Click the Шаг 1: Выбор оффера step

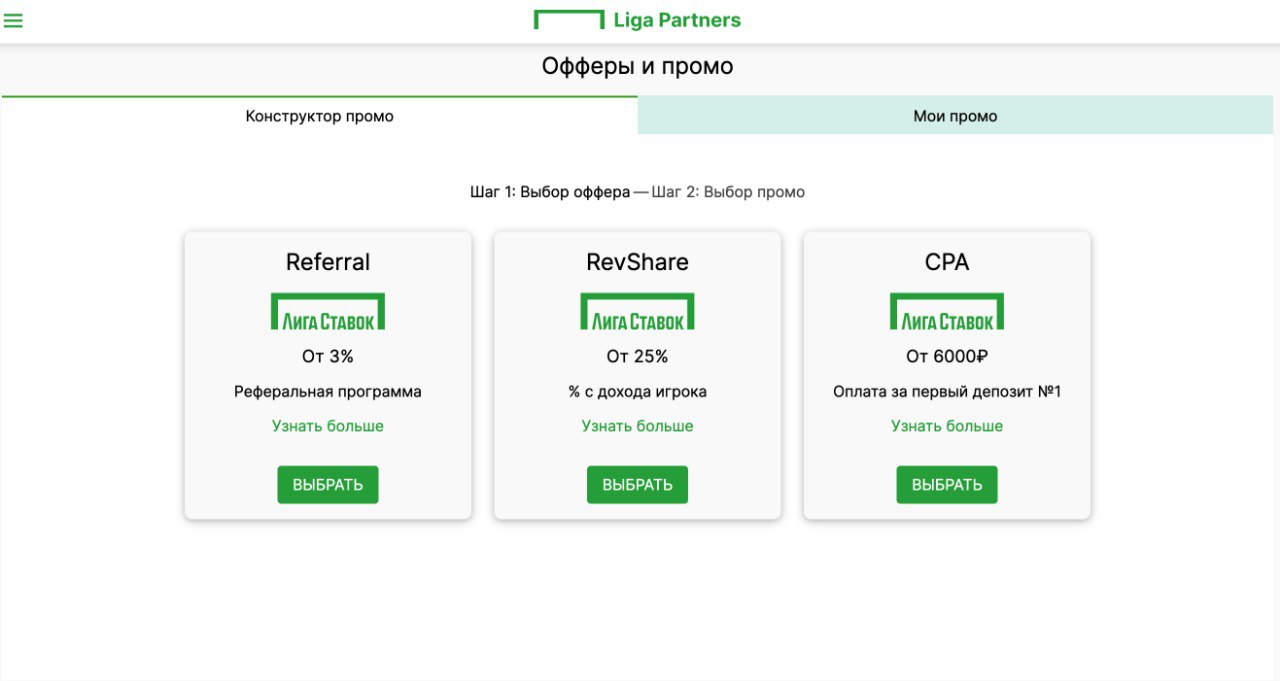pos(550,192)
